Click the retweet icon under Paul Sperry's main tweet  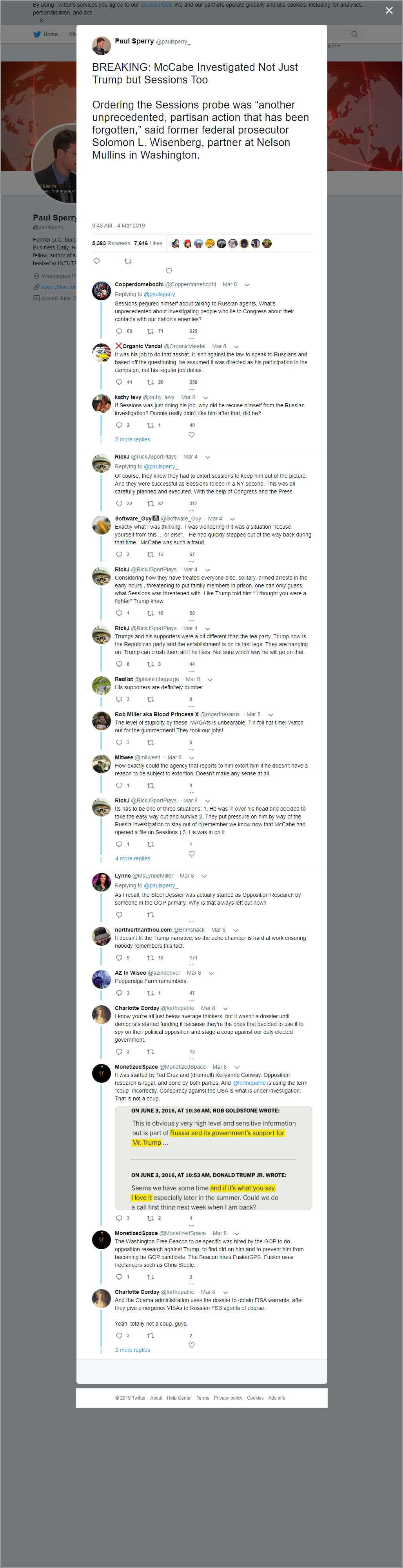[x=127, y=261]
